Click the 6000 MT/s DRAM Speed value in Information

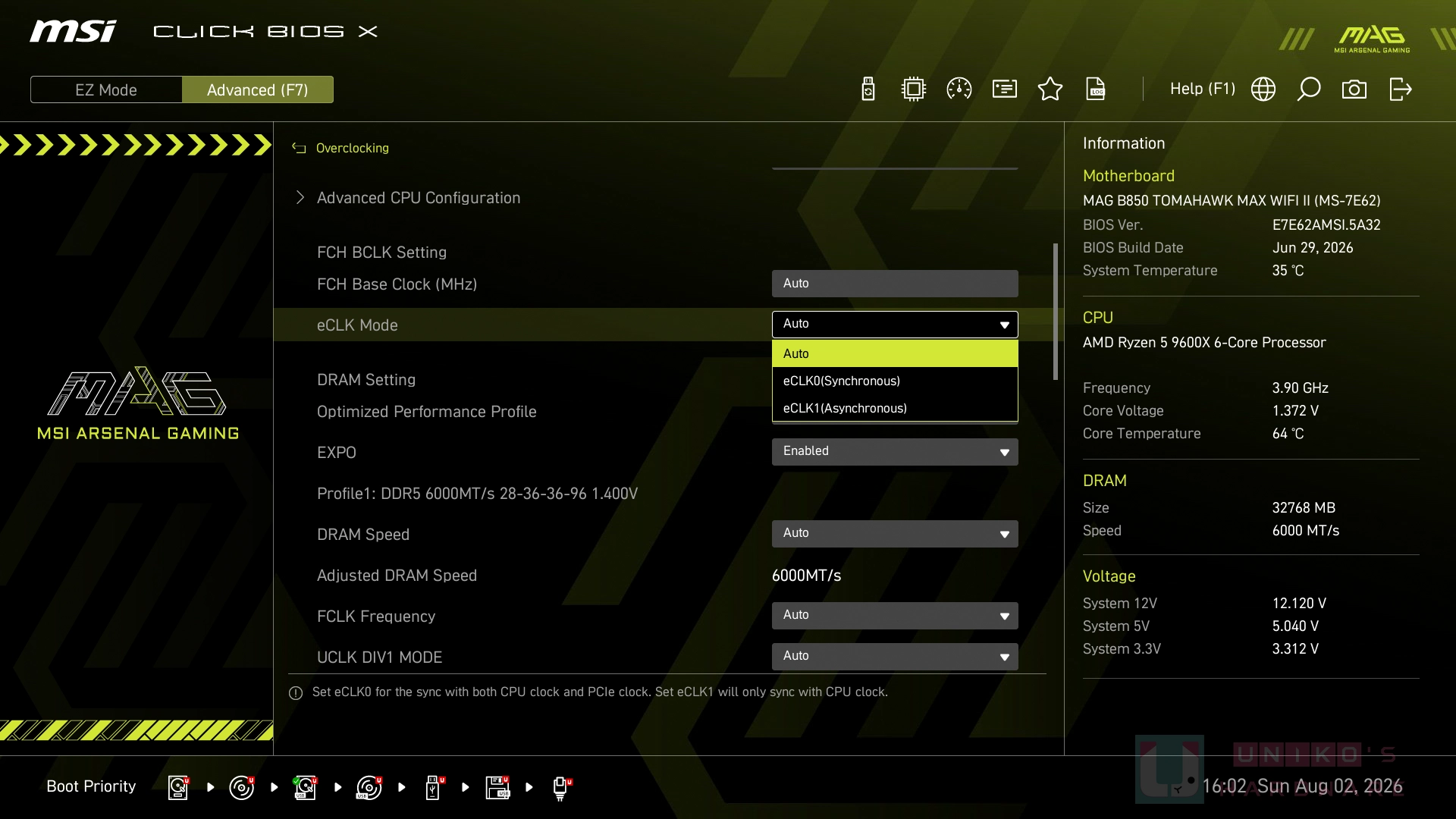click(x=1305, y=531)
